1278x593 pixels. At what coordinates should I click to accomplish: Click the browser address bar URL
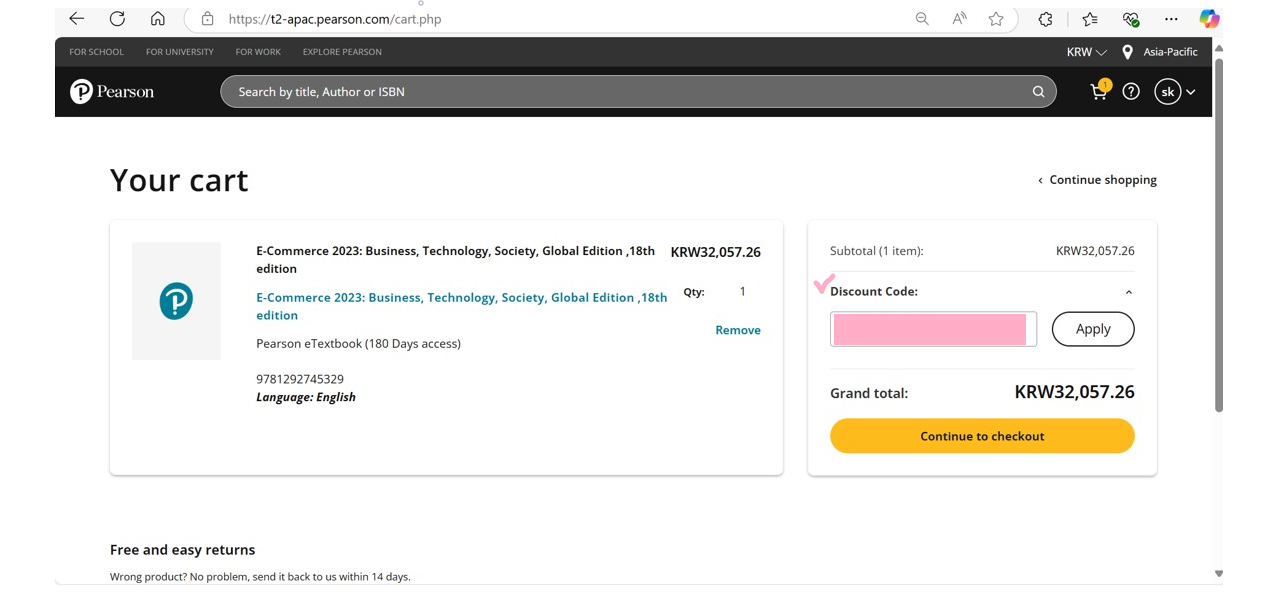tap(335, 19)
